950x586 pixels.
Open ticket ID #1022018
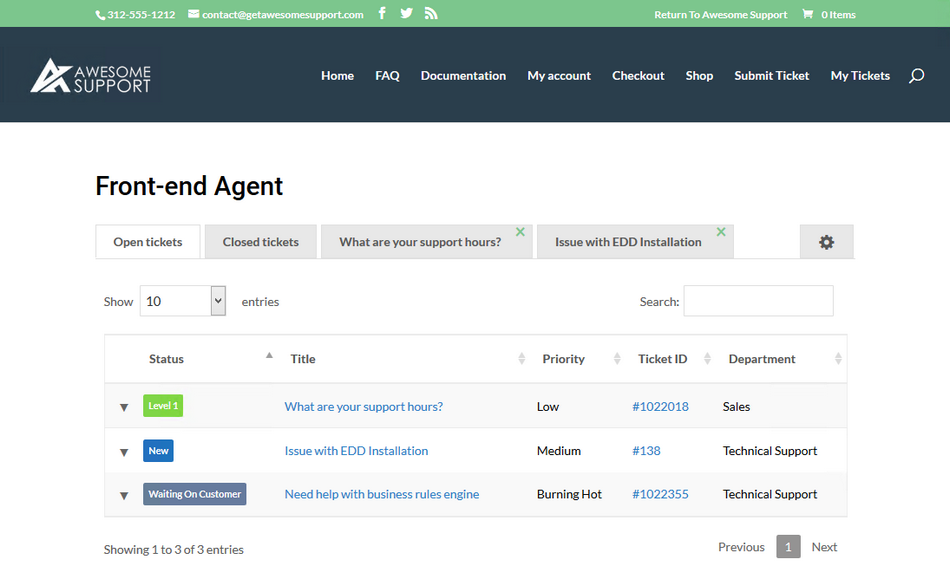[x=660, y=407]
